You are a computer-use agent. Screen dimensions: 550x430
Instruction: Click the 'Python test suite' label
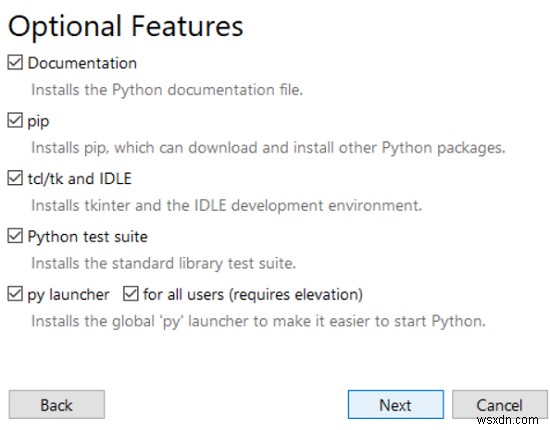87,237
